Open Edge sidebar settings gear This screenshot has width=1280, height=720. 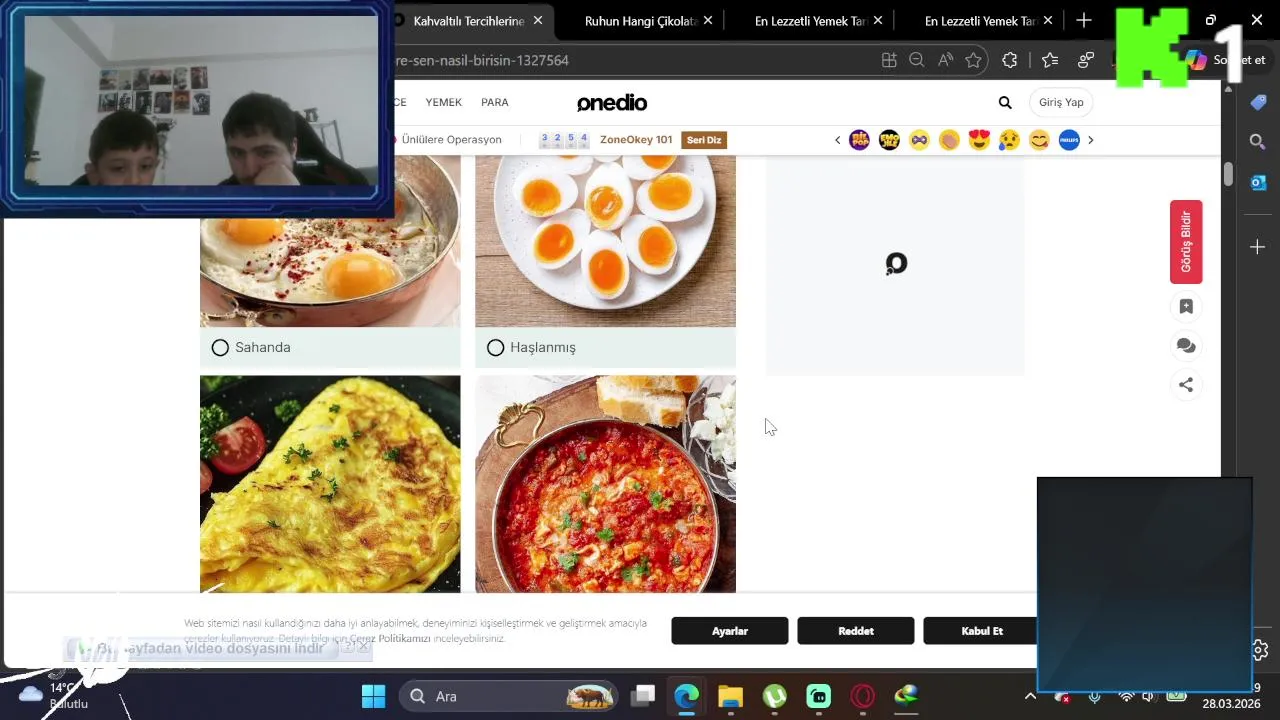click(x=1261, y=650)
